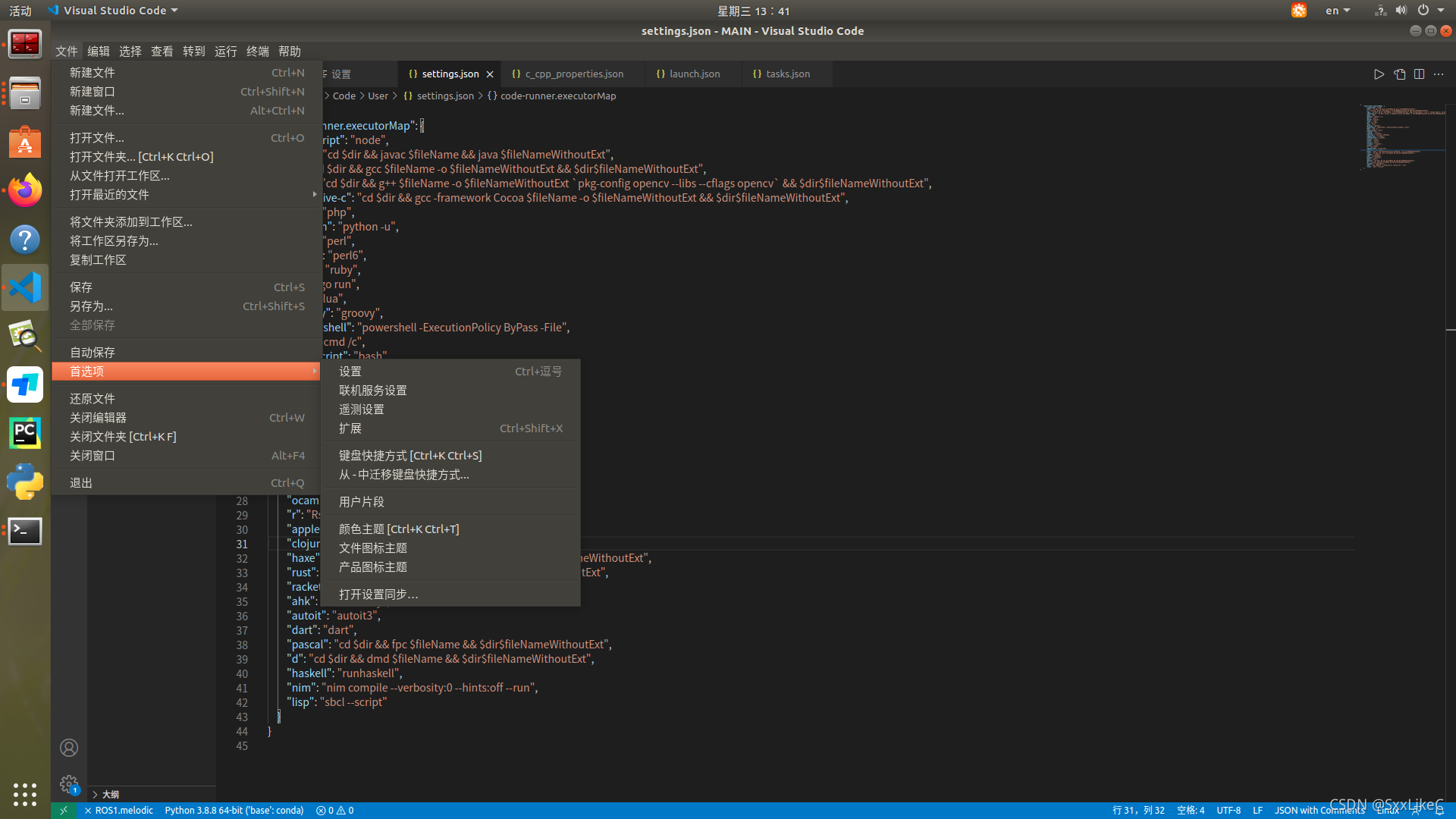
Task: Open the Accounts icon in activity bar
Action: coord(69,748)
